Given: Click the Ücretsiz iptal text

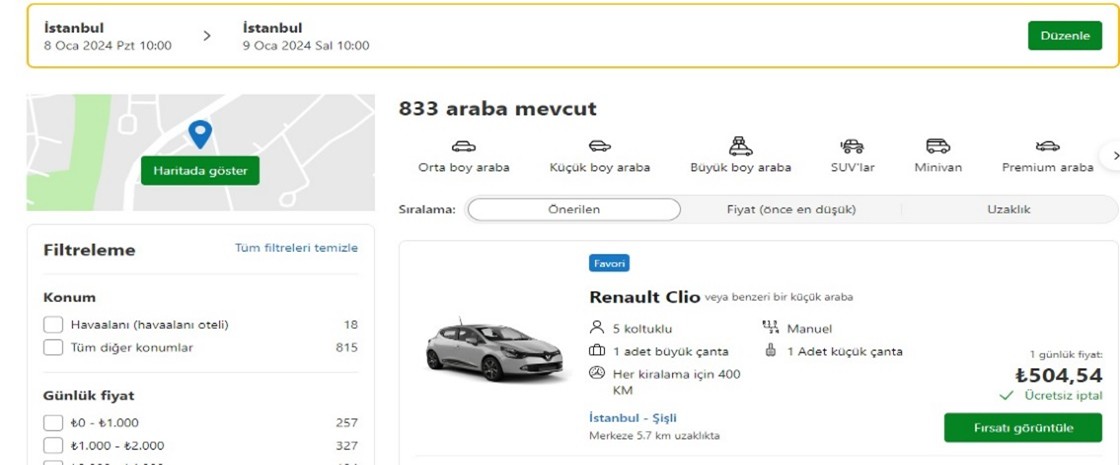Looking at the screenshot, I should click(1063, 395).
